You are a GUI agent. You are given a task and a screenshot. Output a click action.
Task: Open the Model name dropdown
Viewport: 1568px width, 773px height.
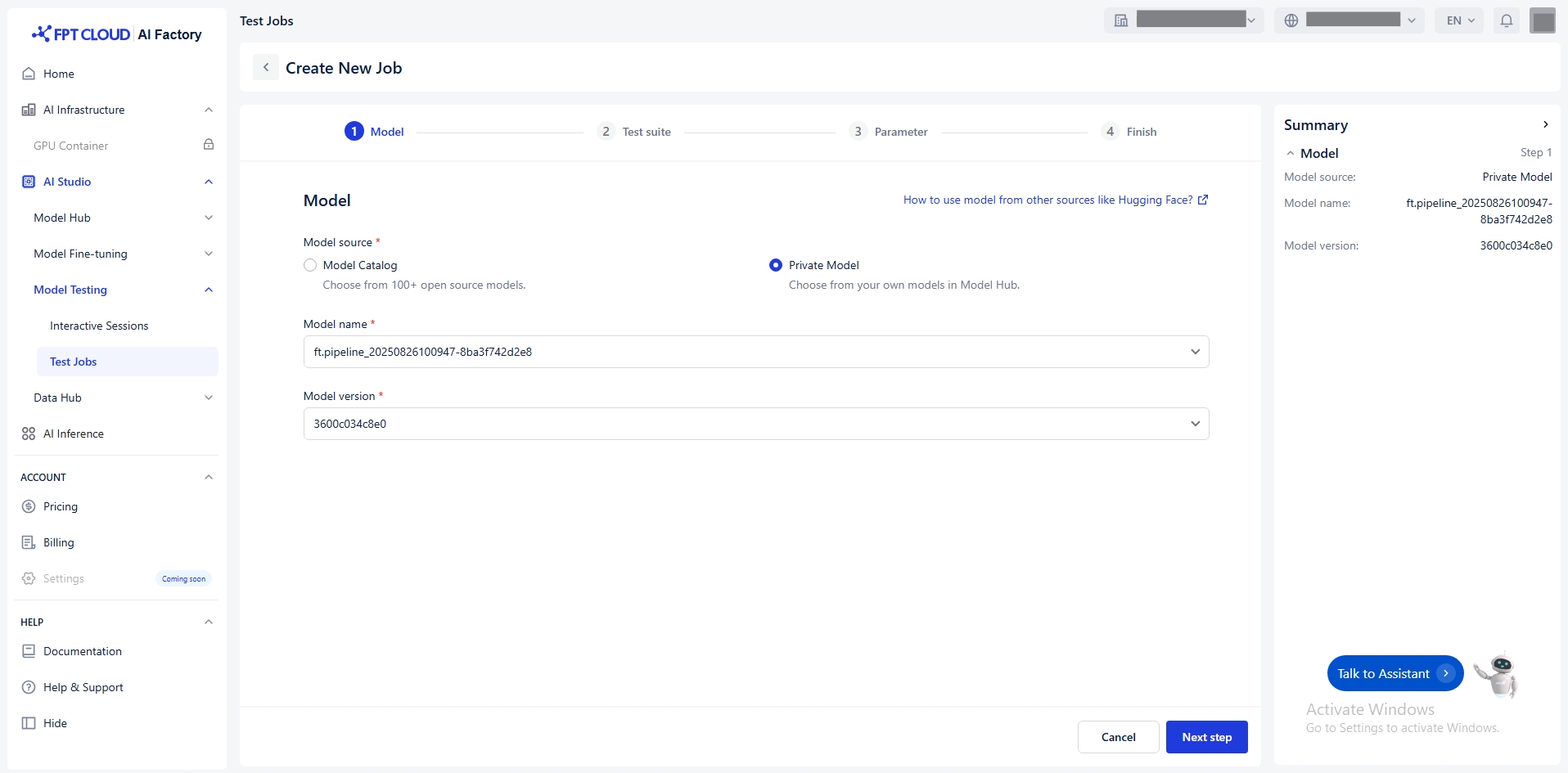coord(755,352)
